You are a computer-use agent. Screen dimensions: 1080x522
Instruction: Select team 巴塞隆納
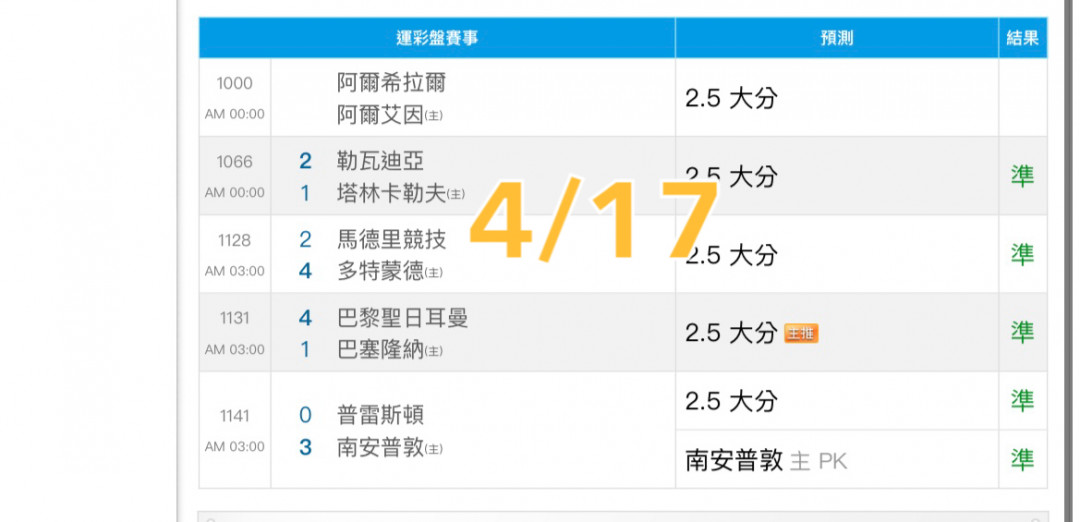(x=380, y=350)
